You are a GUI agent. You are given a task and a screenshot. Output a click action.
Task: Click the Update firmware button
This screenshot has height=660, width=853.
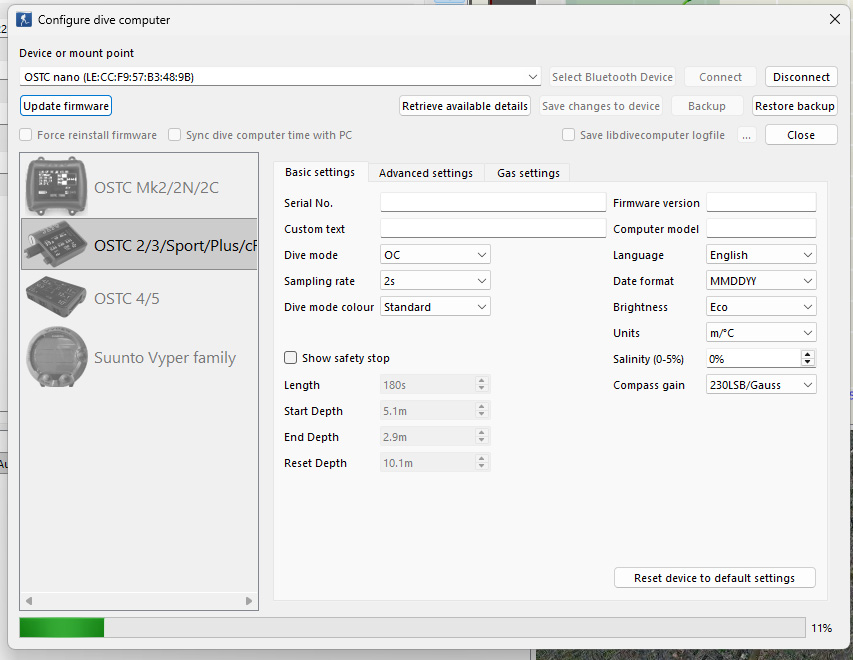point(66,106)
